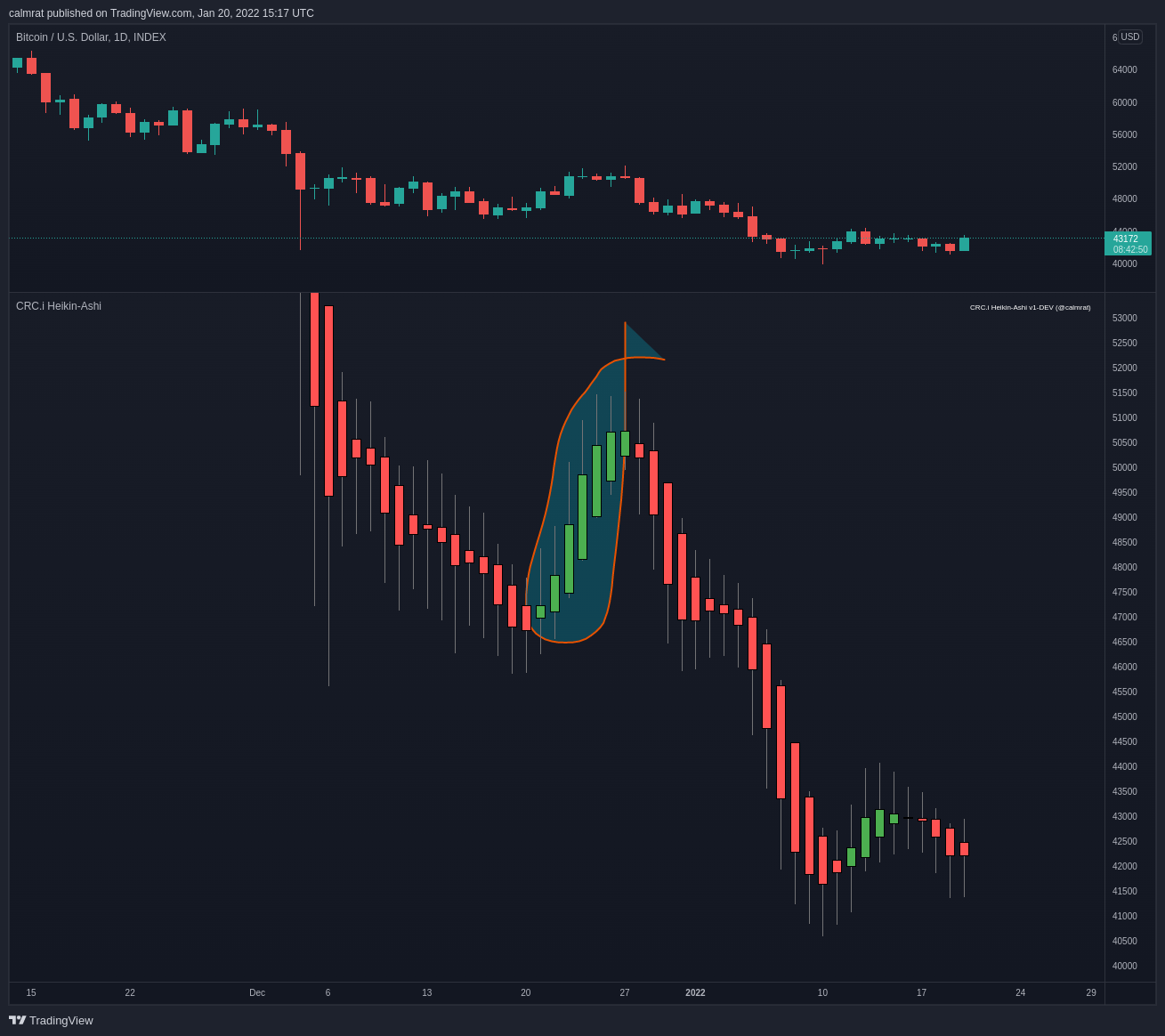1165x1036 pixels.
Task: Open the USD currency selector
Action: (1130, 36)
